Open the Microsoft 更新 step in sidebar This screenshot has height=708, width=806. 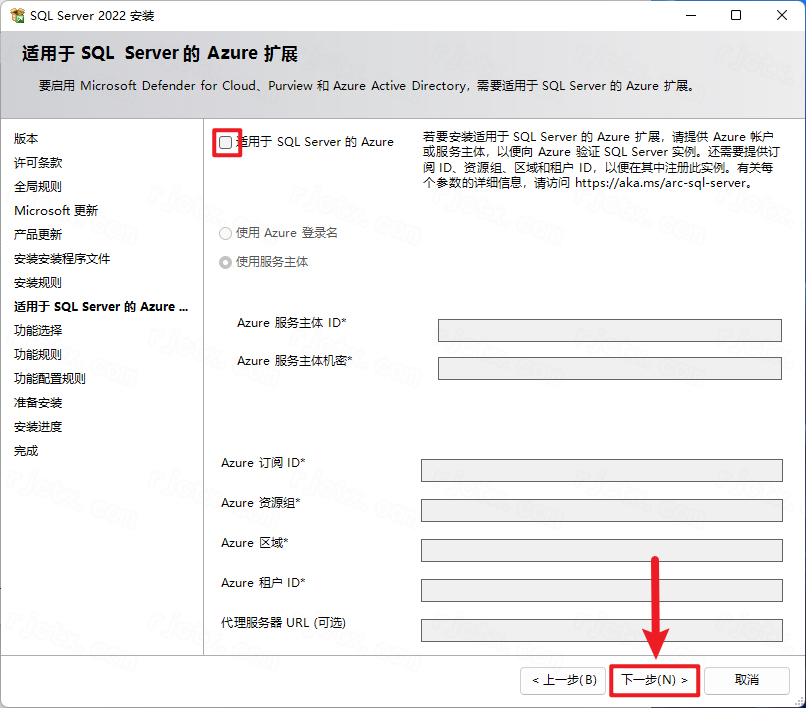pyautogui.click(x=56, y=211)
